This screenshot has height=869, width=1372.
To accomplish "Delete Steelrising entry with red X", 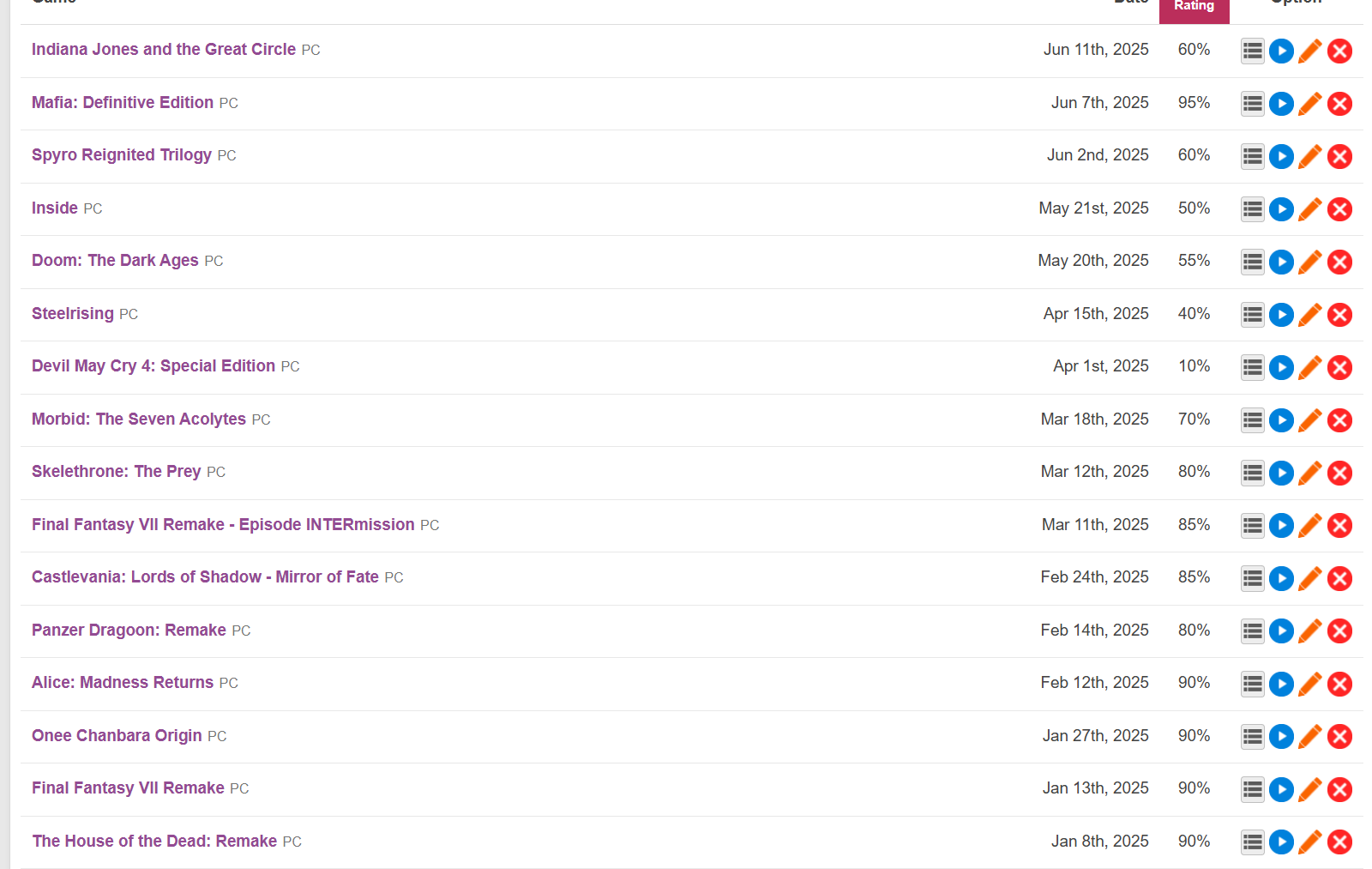I will pyautogui.click(x=1340, y=315).
